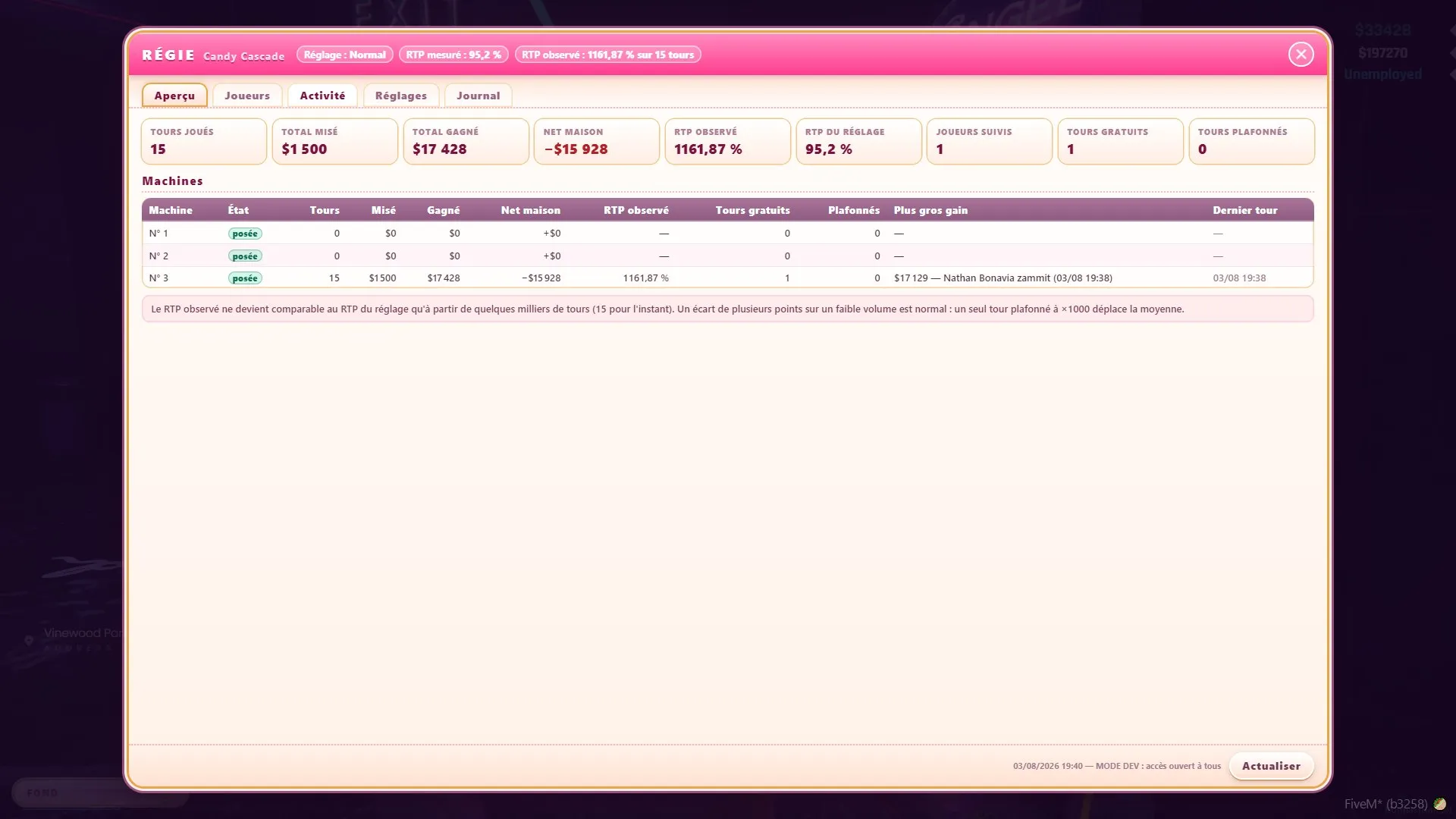
Task: Select machine row N° 1
Action: 728,233
